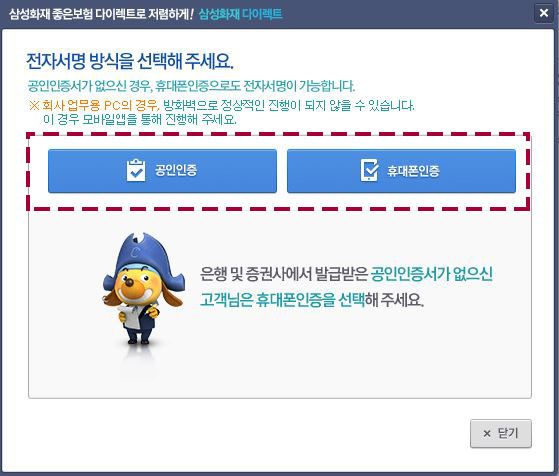Click the teal subheading about 휴대폰인증으로도 전자서명
559x476 pixels.
pyautogui.click(x=191, y=86)
